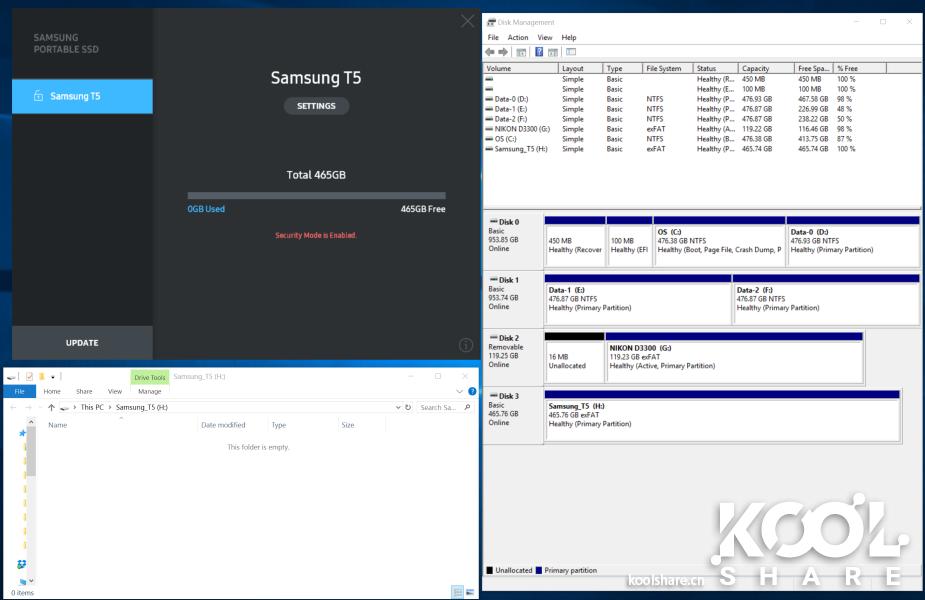This screenshot has height=600, width=925.
Task: Click the Explorer details view icon
Action: pyautogui.click(x=458, y=592)
